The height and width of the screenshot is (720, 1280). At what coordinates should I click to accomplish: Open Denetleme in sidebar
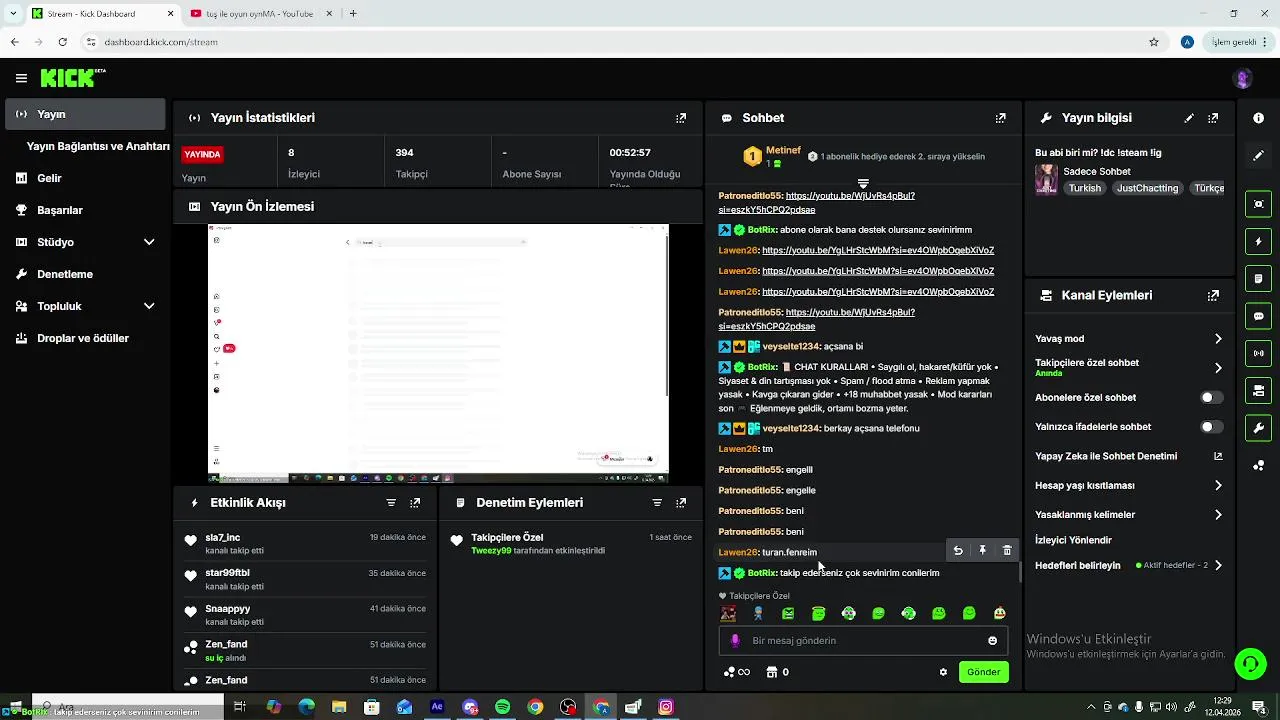pos(65,274)
